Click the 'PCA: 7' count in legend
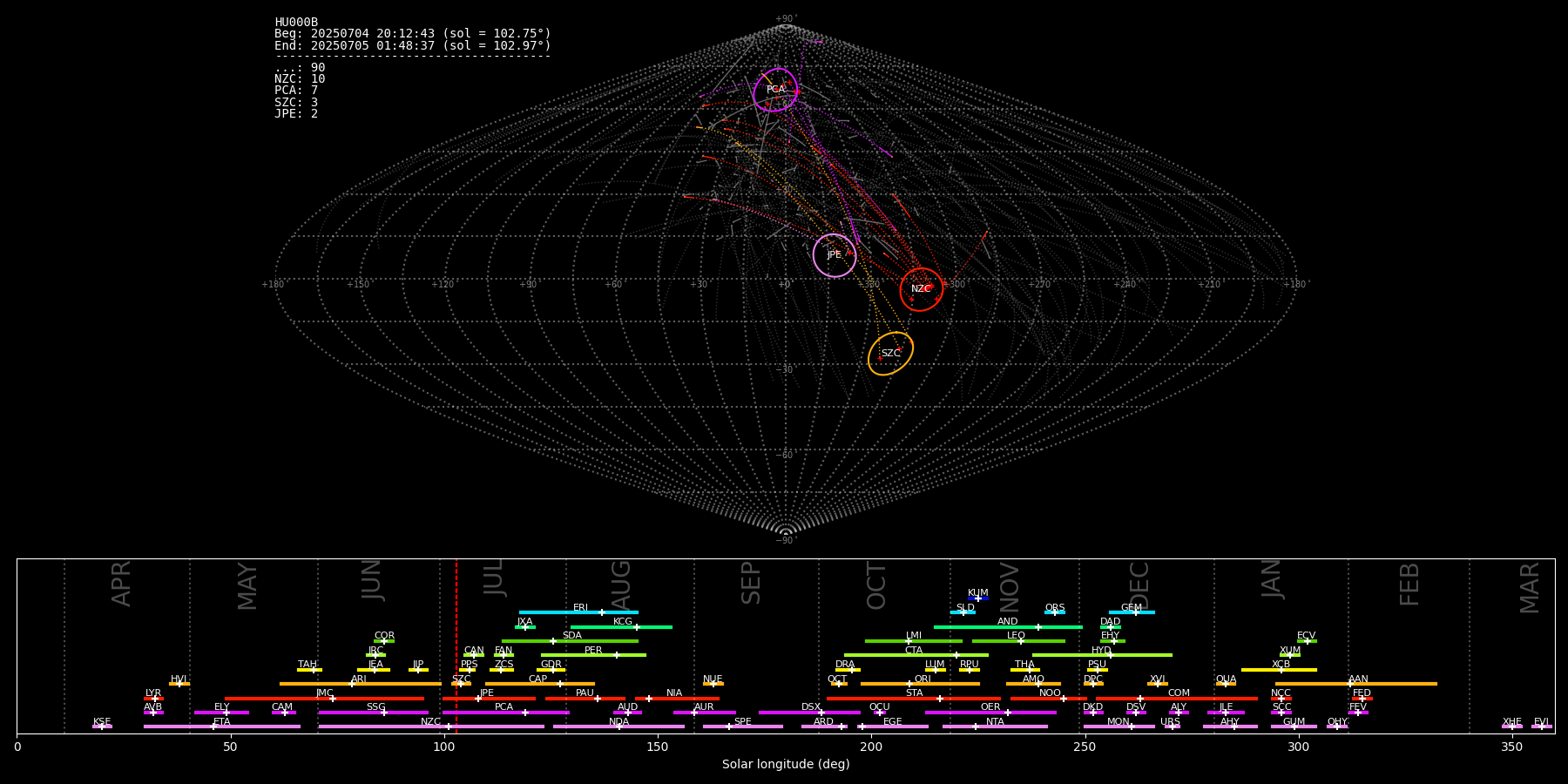 [296, 91]
